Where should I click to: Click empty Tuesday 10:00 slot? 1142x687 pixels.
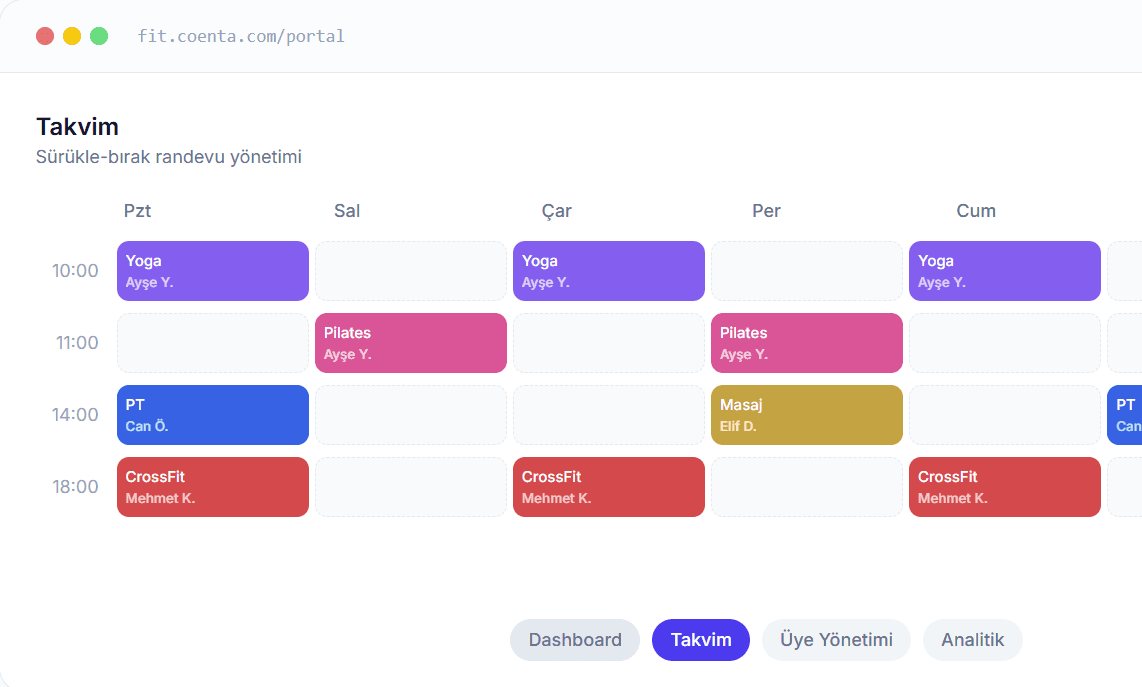411,271
